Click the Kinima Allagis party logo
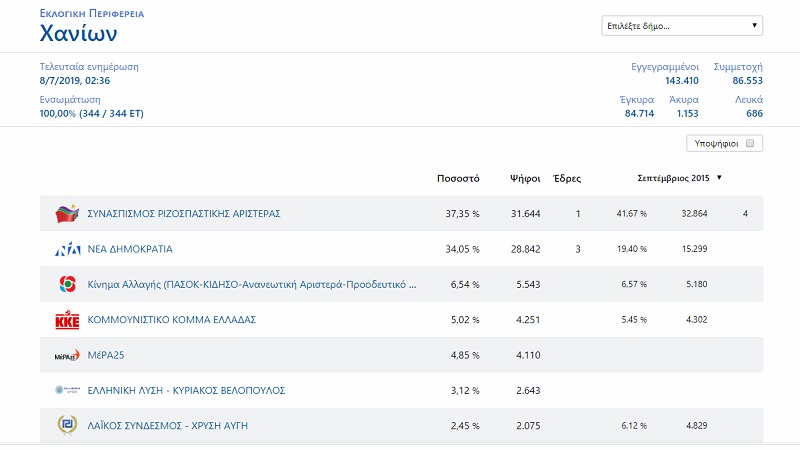This screenshot has height=450, width=800. point(67,285)
